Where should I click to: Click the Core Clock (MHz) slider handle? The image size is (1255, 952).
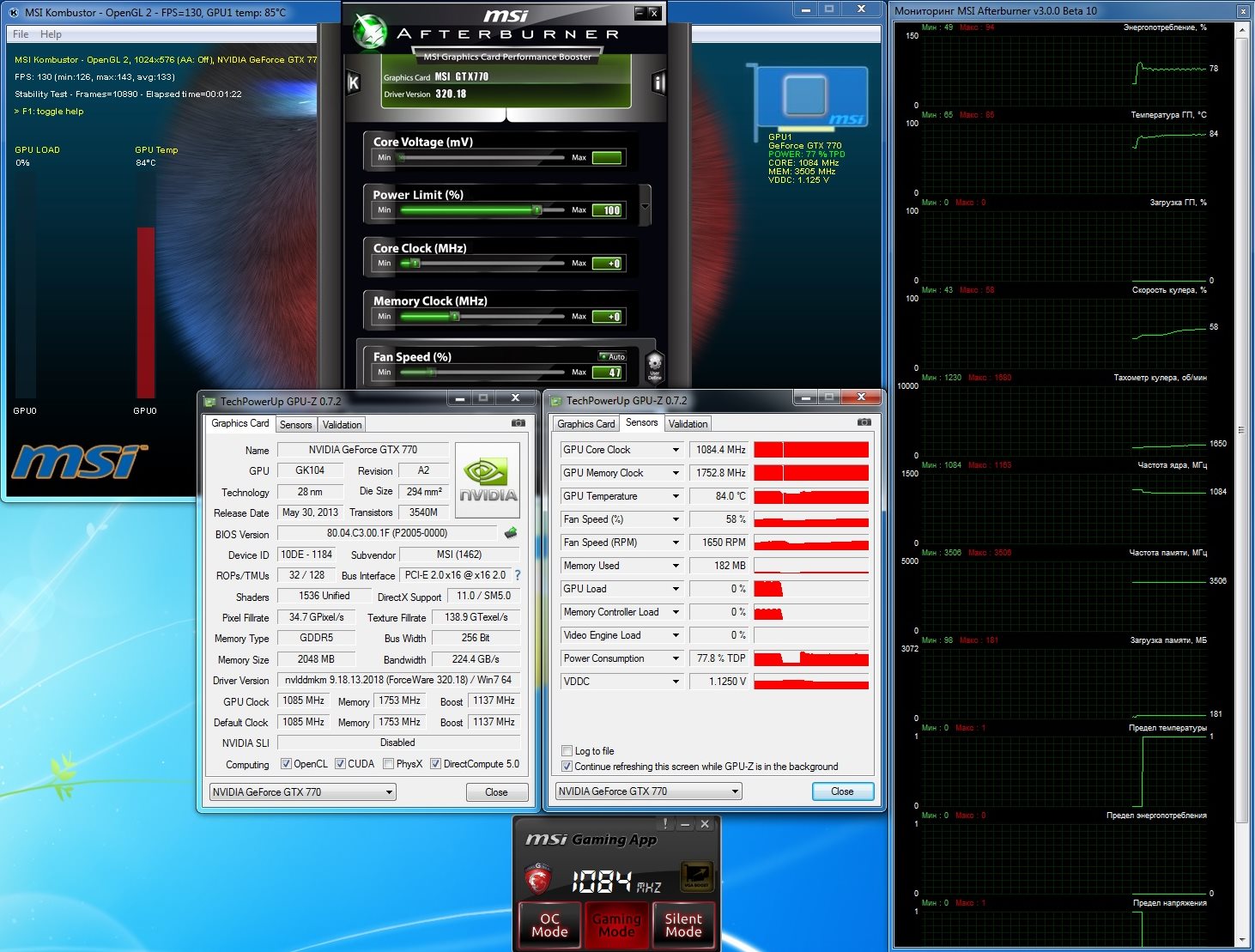pyautogui.click(x=415, y=264)
